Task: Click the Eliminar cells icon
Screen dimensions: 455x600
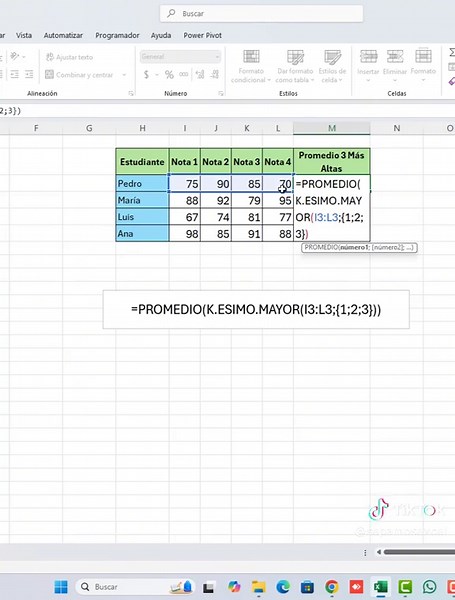Action: 395,57
